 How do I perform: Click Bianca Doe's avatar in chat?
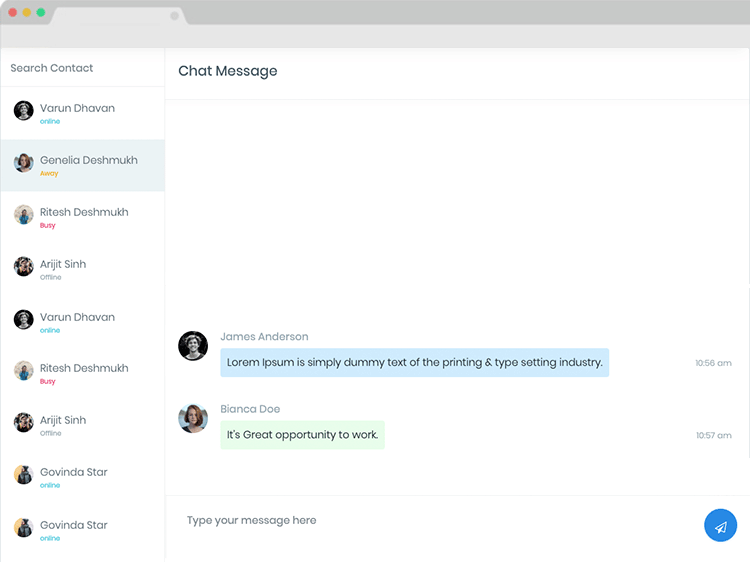[193, 418]
